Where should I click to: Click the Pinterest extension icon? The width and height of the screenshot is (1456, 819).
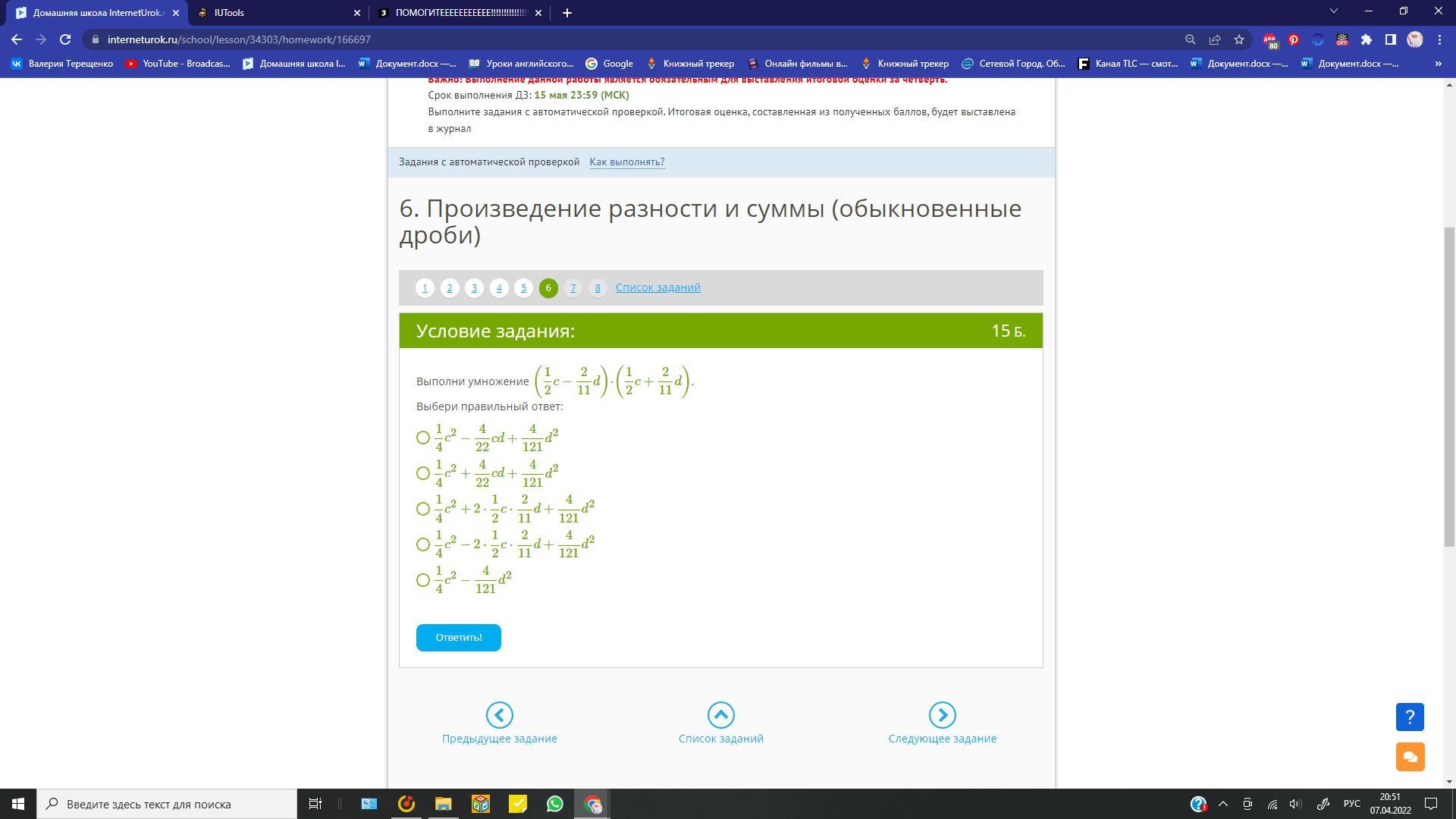(x=1294, y=39)
